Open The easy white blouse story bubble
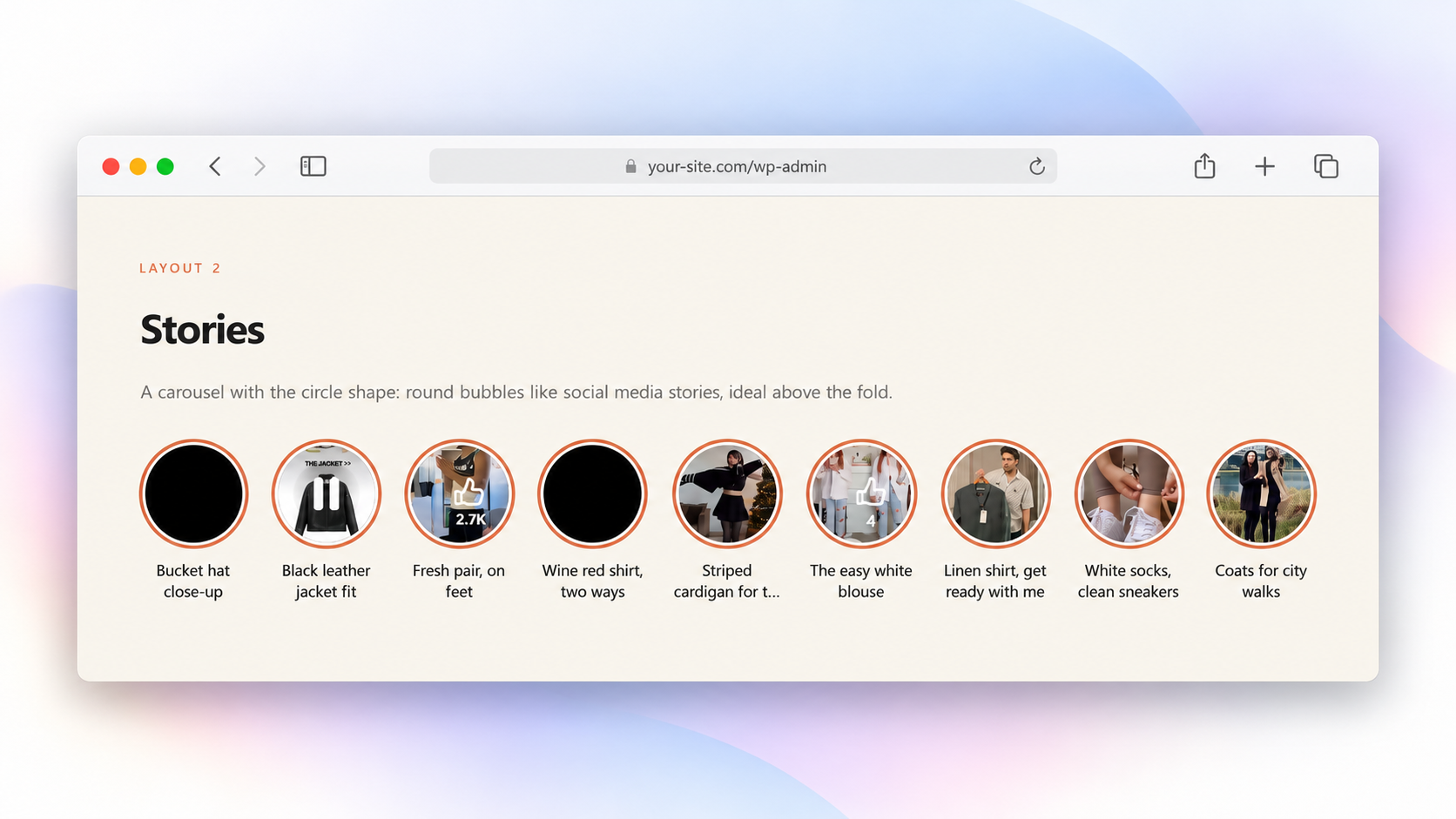The width and height of the screenshot is (1456, 819). tap(861, 493)
